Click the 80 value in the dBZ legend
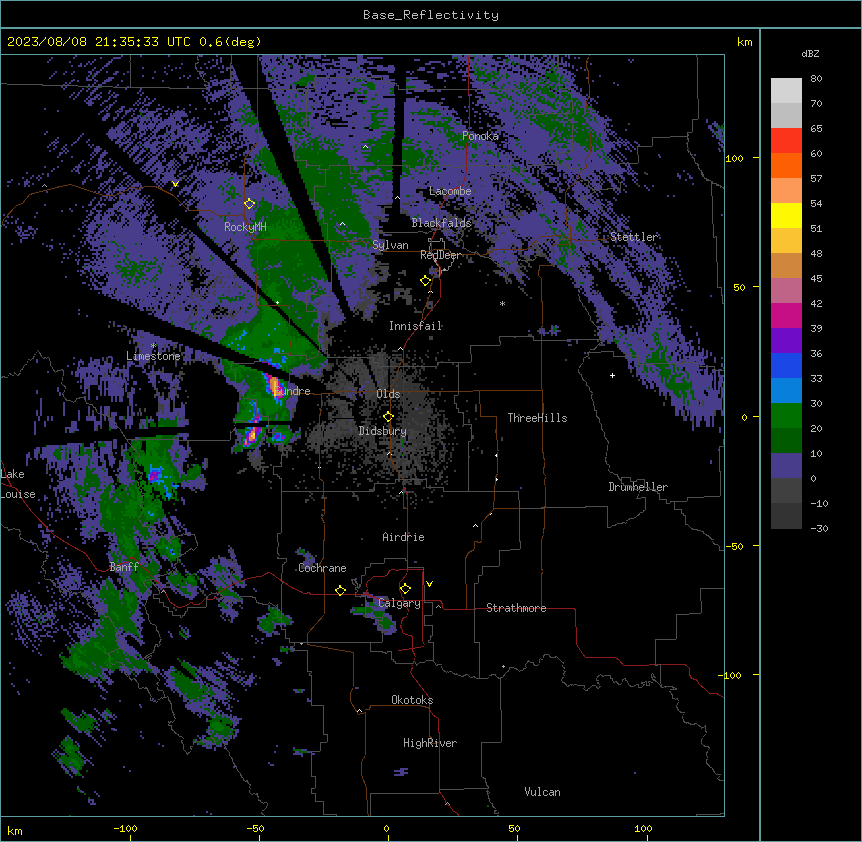862x842 pixels. tap(816, 79)
